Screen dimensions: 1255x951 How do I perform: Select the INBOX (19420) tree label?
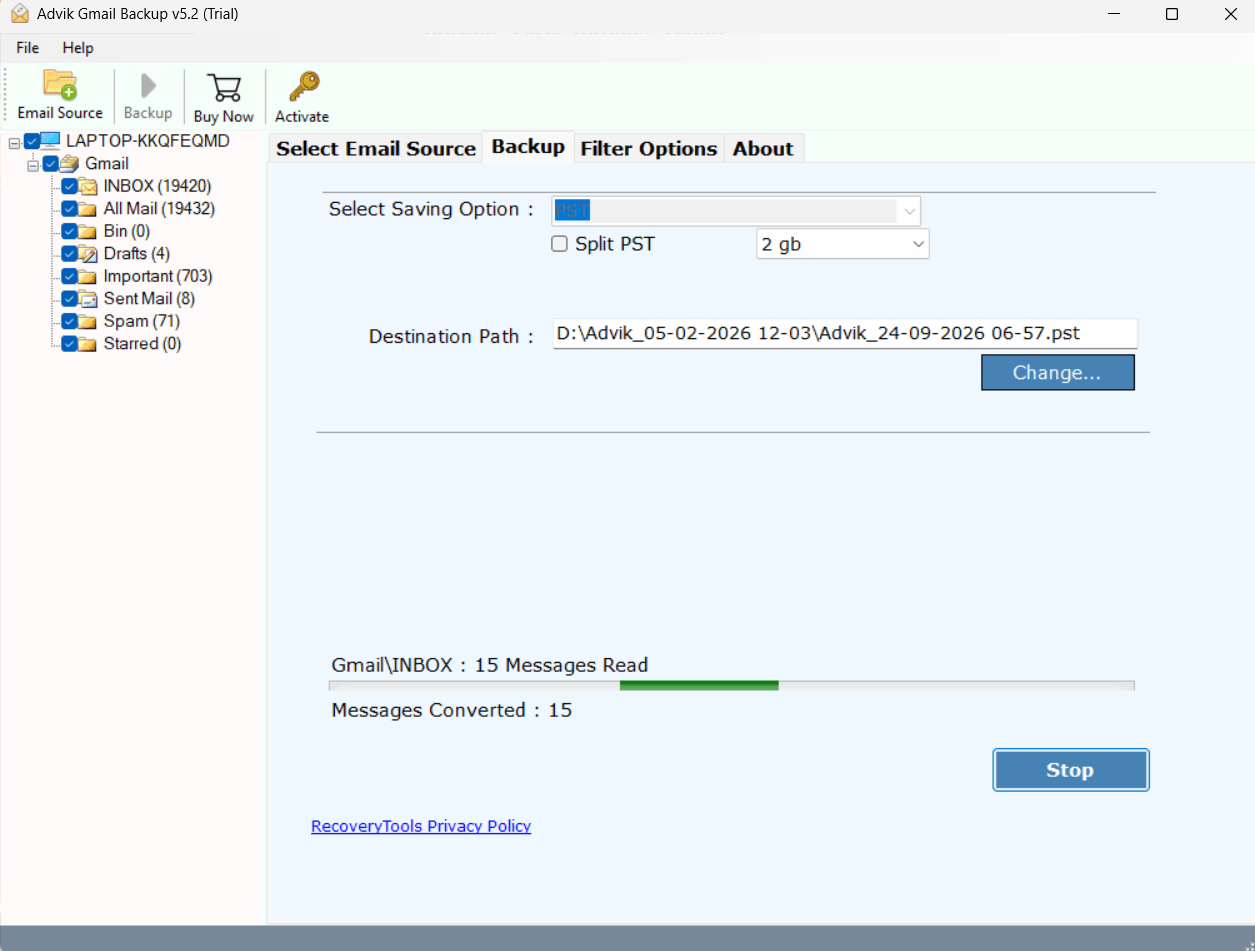click(158, 186)
